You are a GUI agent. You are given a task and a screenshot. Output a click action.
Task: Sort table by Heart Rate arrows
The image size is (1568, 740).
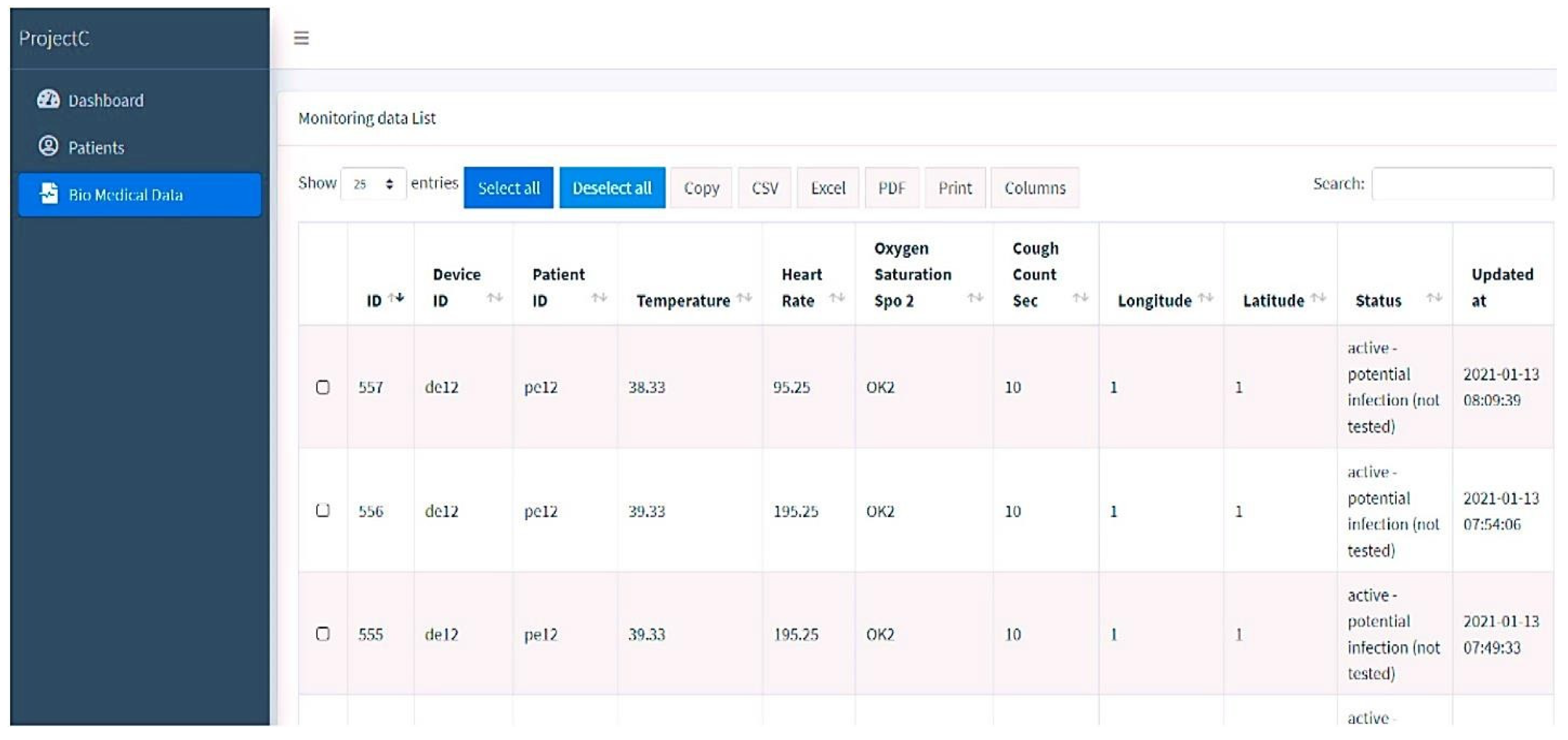(x=837, y=297)
